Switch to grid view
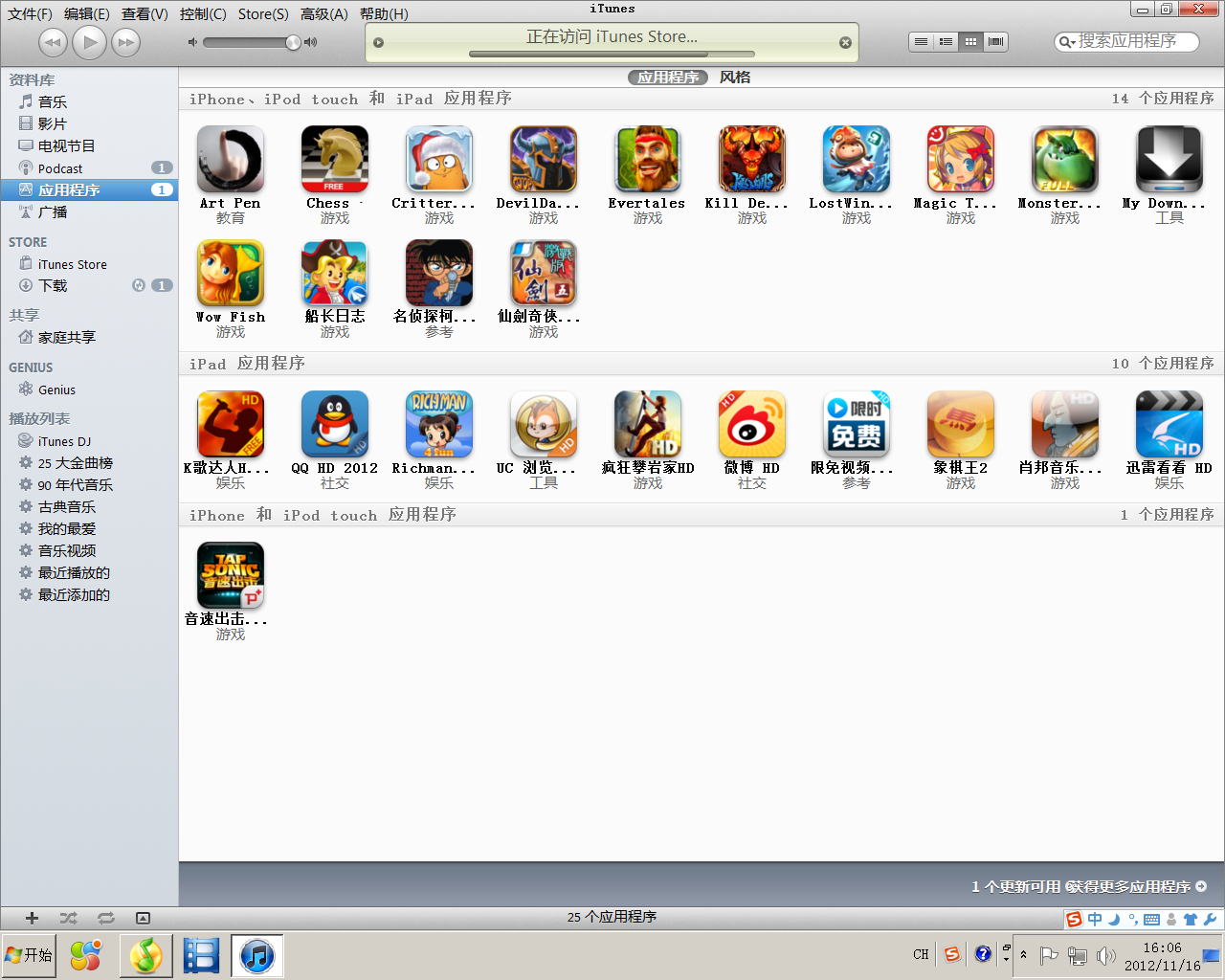The height and width of the screenshot is (980, 1225). (x=970, y=42)
